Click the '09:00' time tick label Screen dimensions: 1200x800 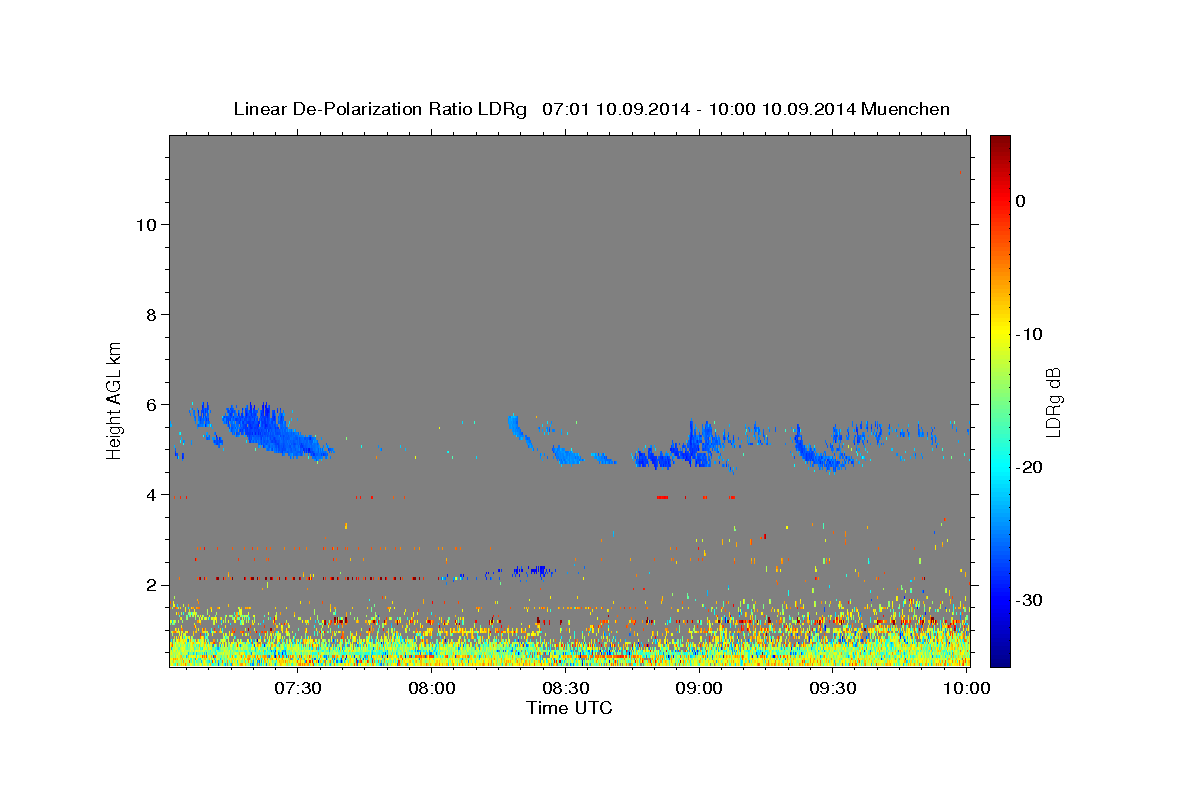[x=700, y=688]
